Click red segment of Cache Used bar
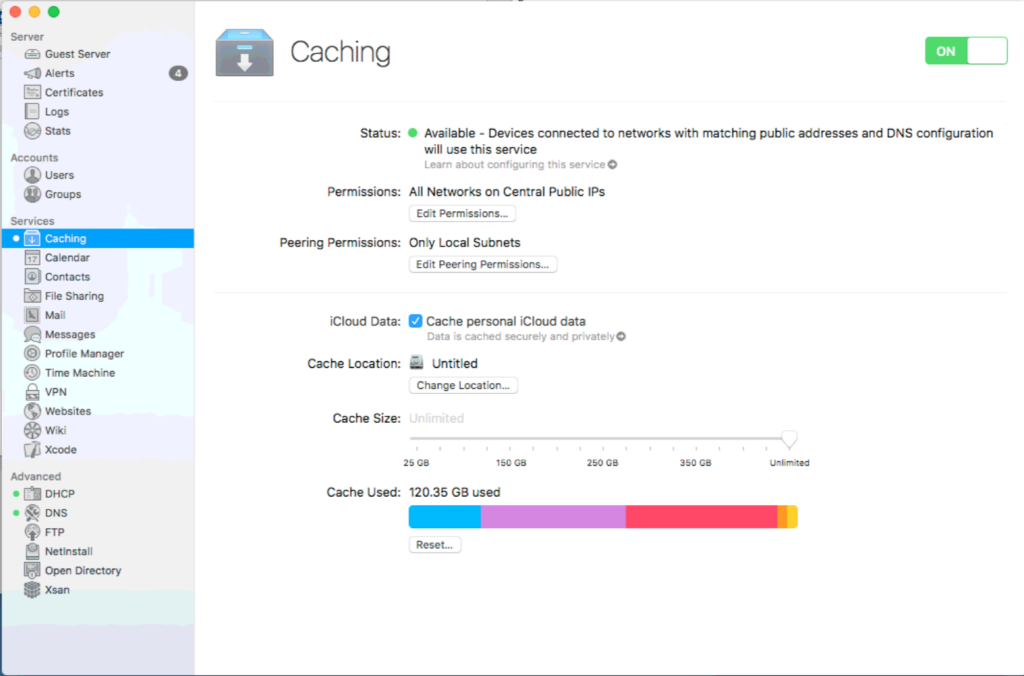The width and height of the screenshot is (1024, 676). pos(701,517)
